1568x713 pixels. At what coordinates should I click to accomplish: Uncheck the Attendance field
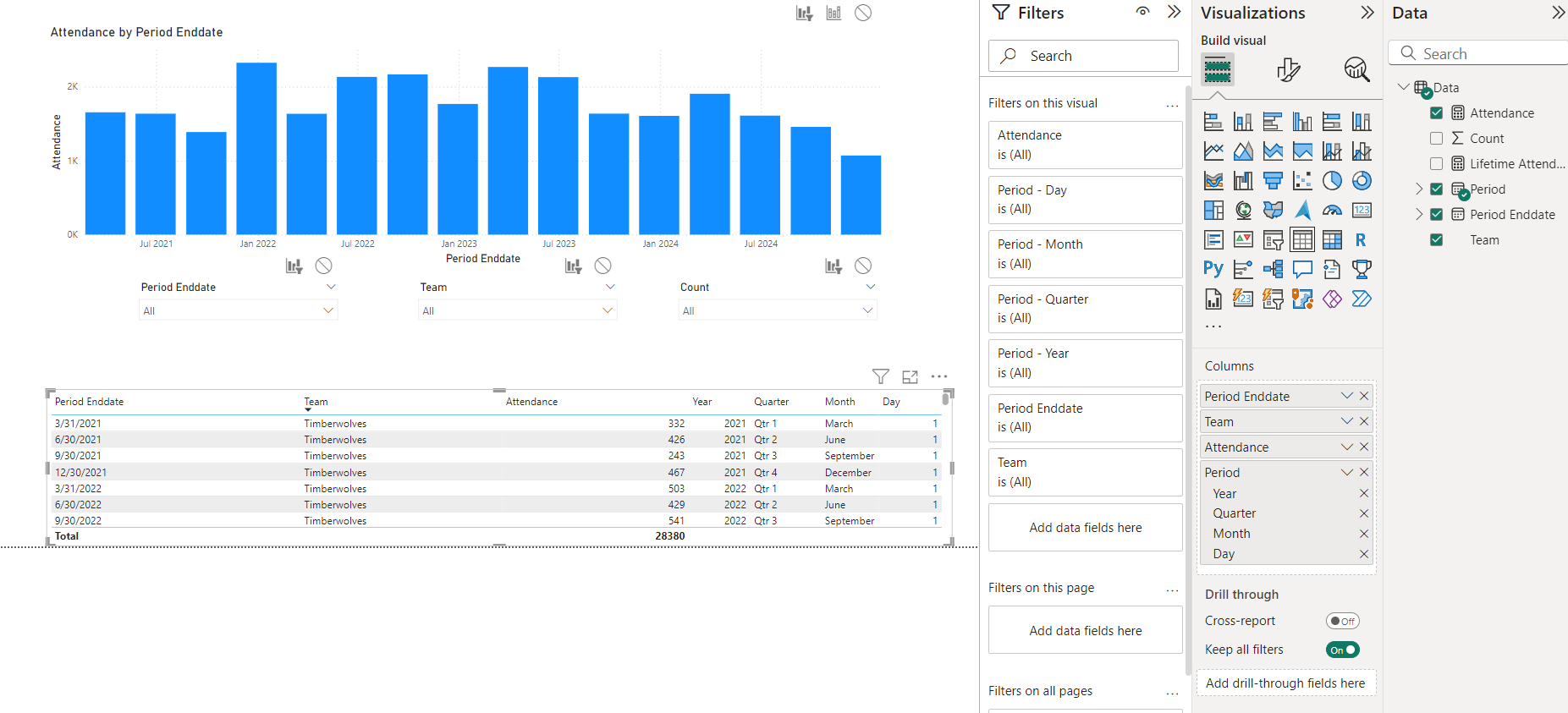(1436, 113)
